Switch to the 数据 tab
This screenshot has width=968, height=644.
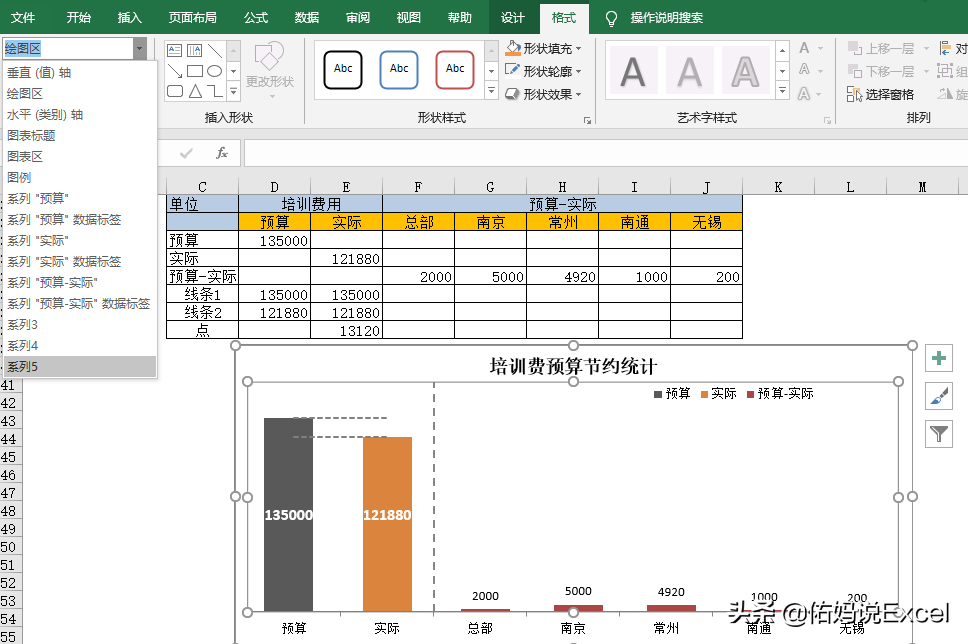coord(306,17)
